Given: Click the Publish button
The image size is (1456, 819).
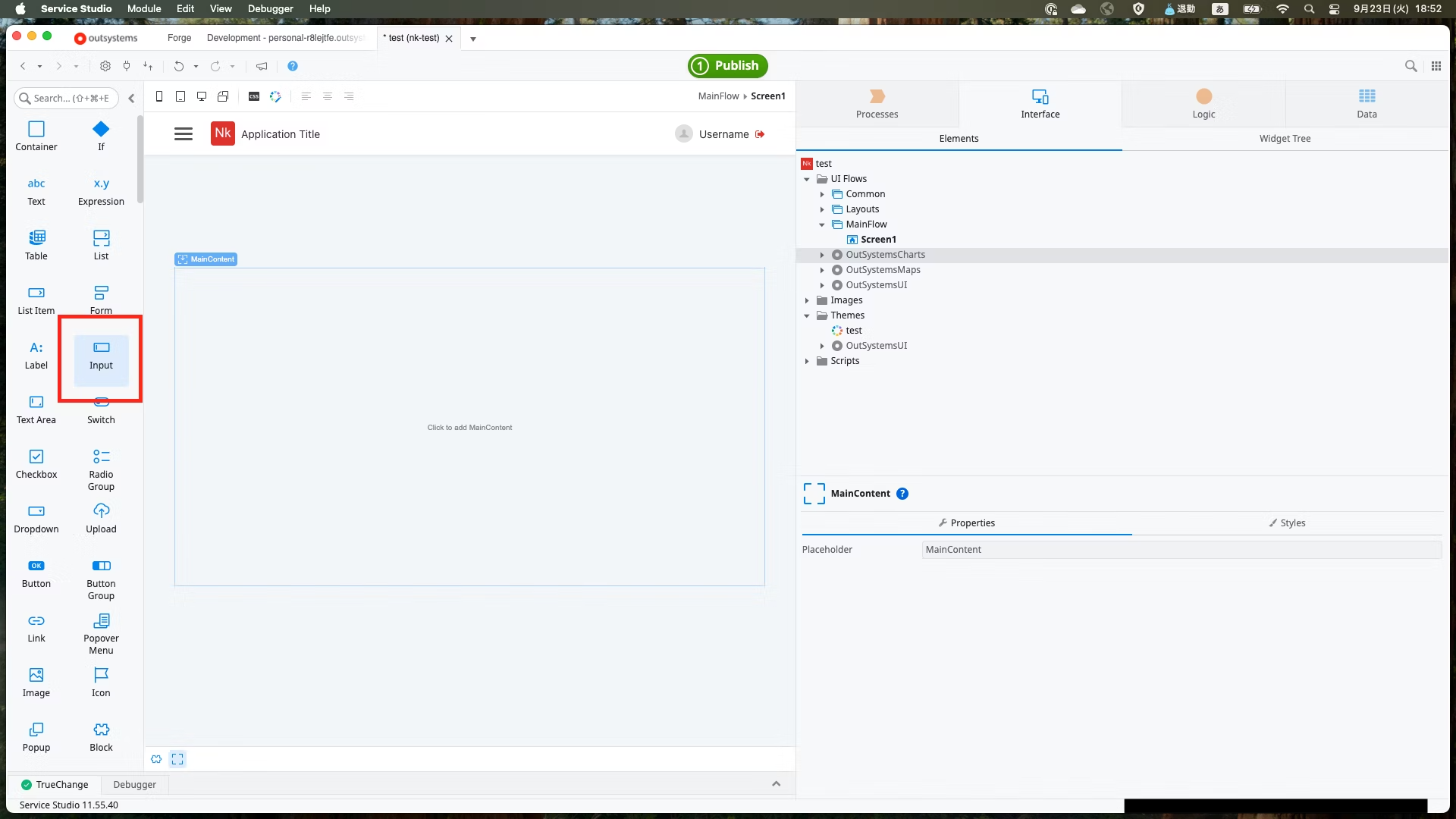Looking at the screenshot, I should (726, 66).
